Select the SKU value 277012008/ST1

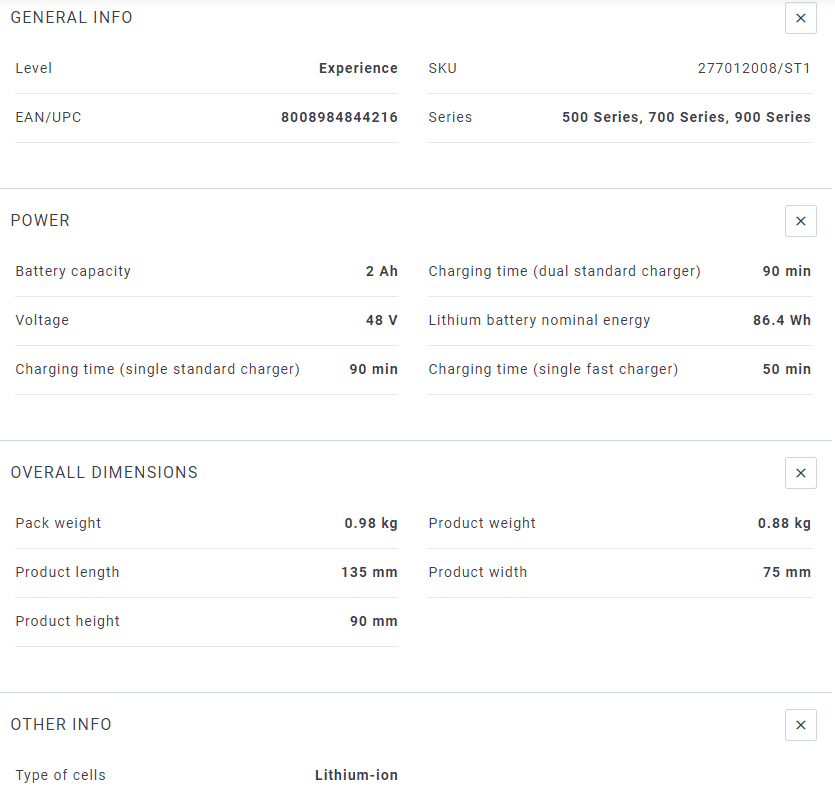pyautogui.click(x=754, y=68)
